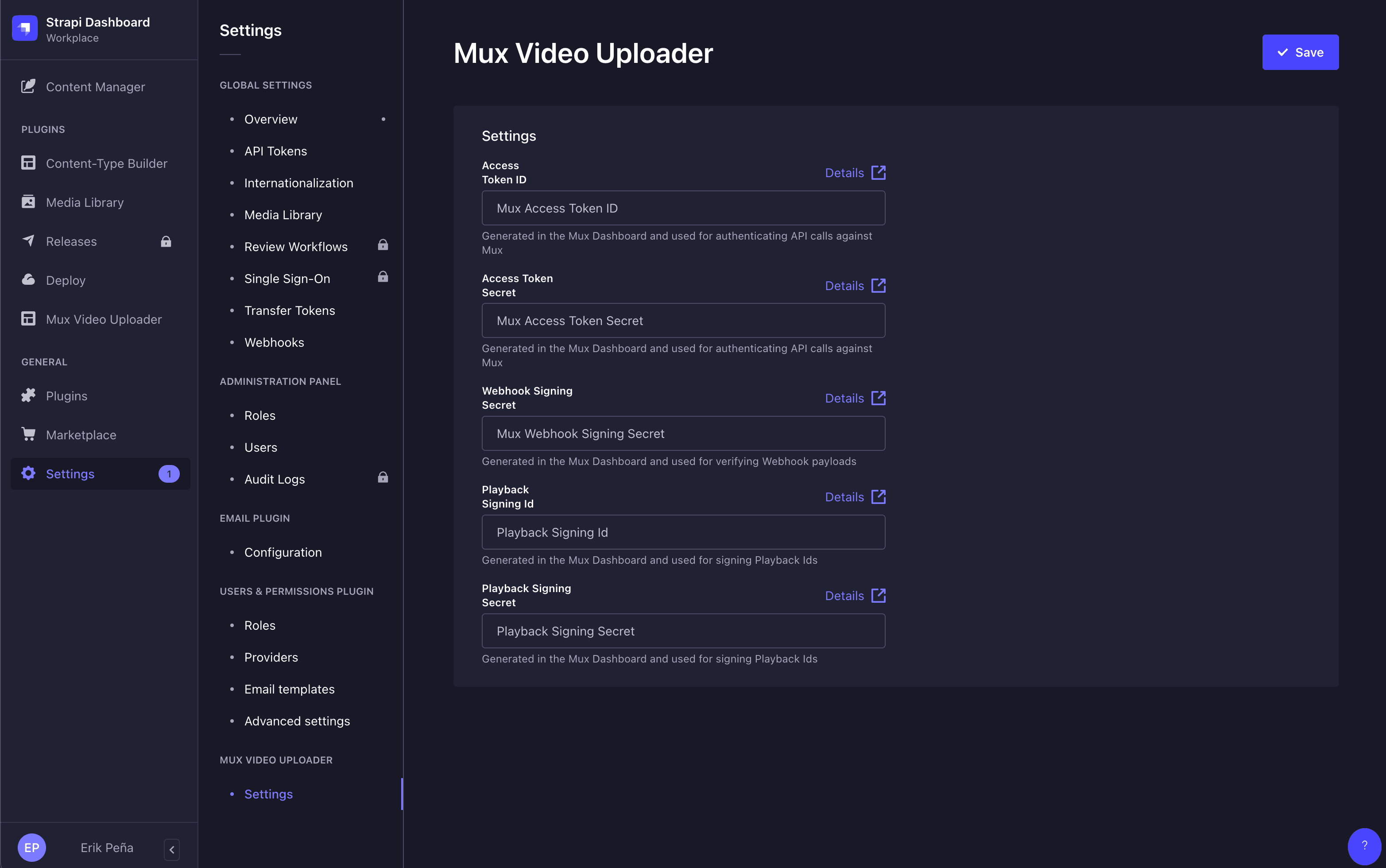Click the Strapi Dashboard workspace logo
1386x868 pixels.
(x=25, y=29)
